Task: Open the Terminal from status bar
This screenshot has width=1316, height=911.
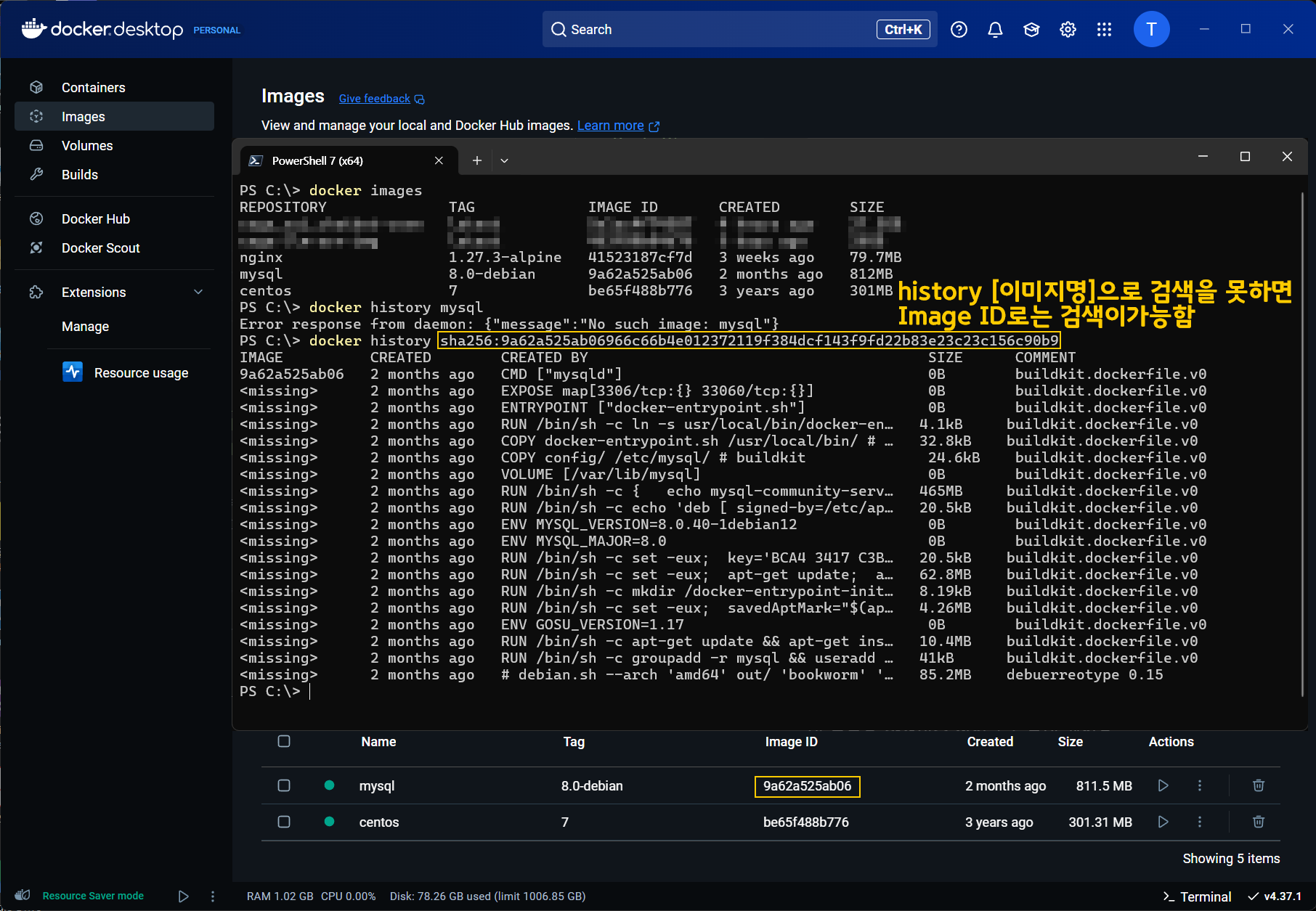Action: click(x=1197, y=896)
